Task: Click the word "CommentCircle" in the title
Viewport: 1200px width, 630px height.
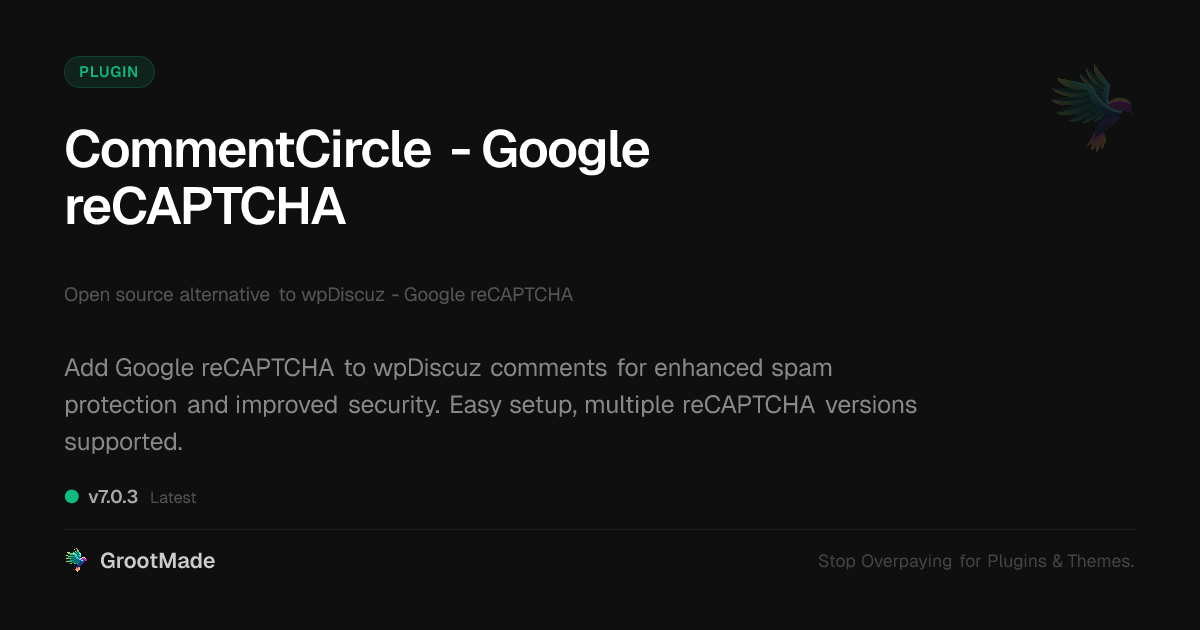Action: pyautogui.click(x=247, y=150)
